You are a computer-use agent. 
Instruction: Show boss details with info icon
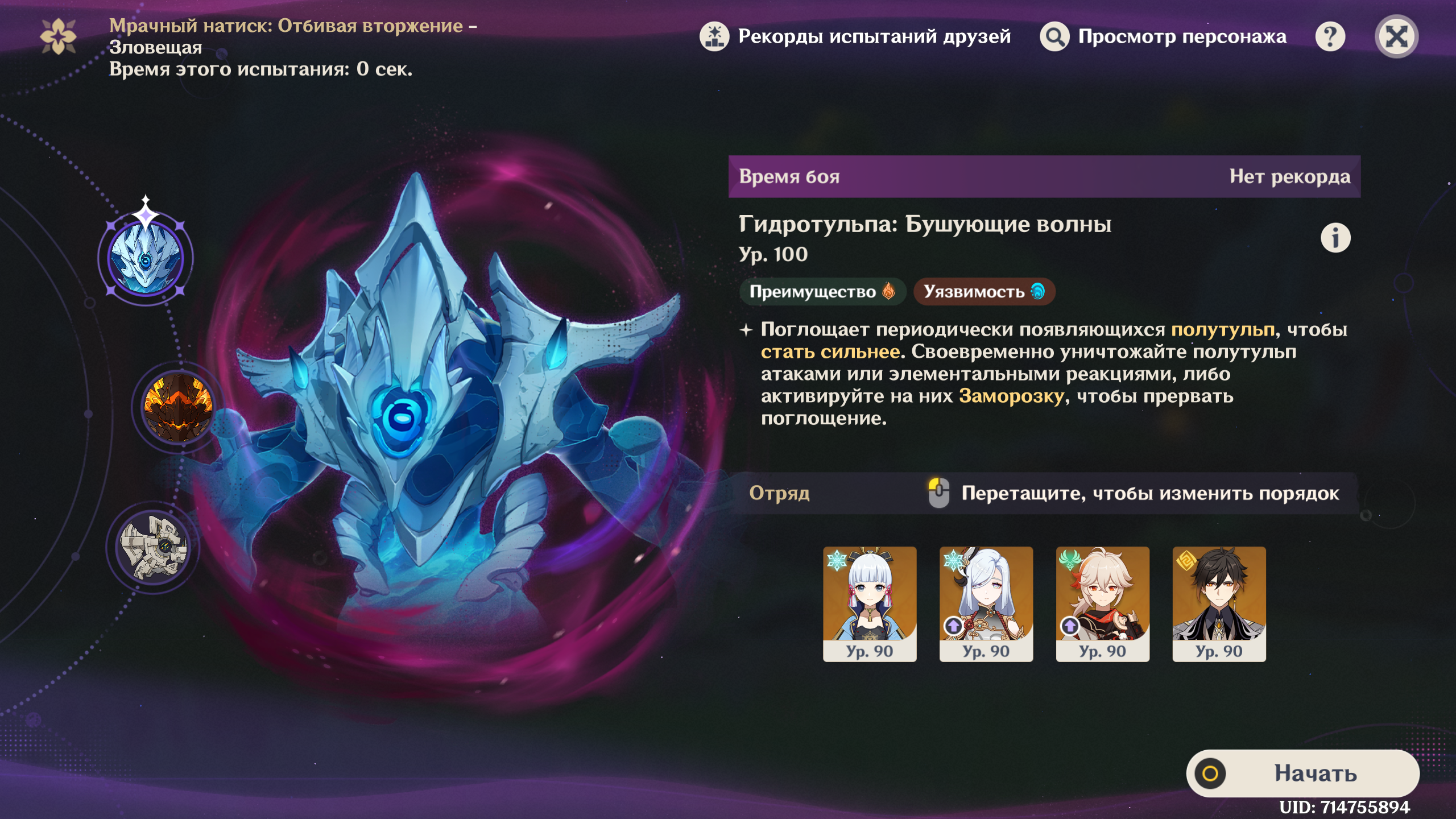pyautogui.click(x=1335, y=238)
